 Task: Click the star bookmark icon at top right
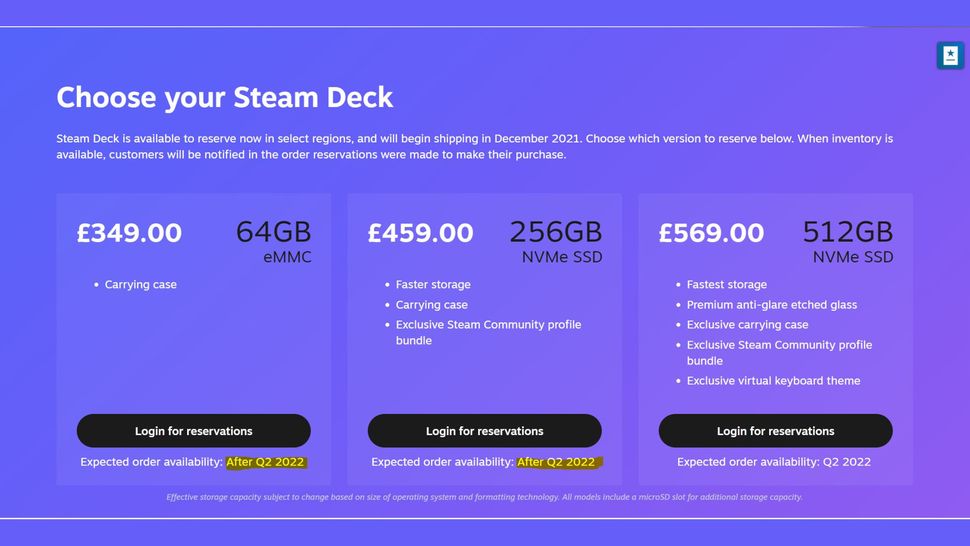pos(949,56)
